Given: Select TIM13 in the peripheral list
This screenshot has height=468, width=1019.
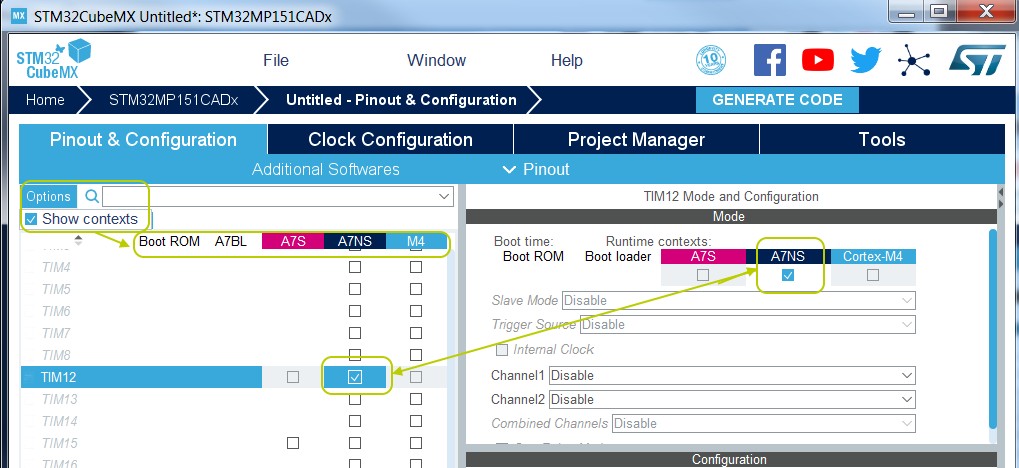Looking at the screenshot, I should coord(59,399).
